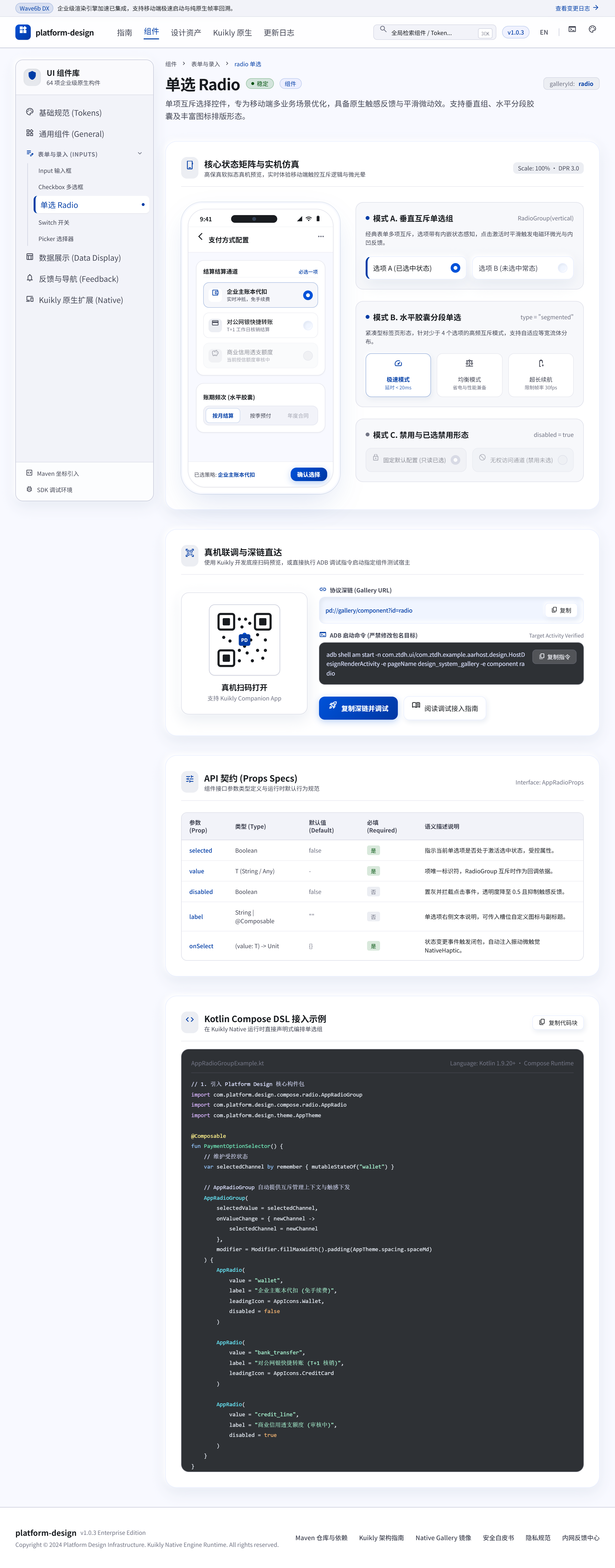Click the 阅读调试接入指南 button
This screenshot has width=615, height=1568.
point(445,708)
